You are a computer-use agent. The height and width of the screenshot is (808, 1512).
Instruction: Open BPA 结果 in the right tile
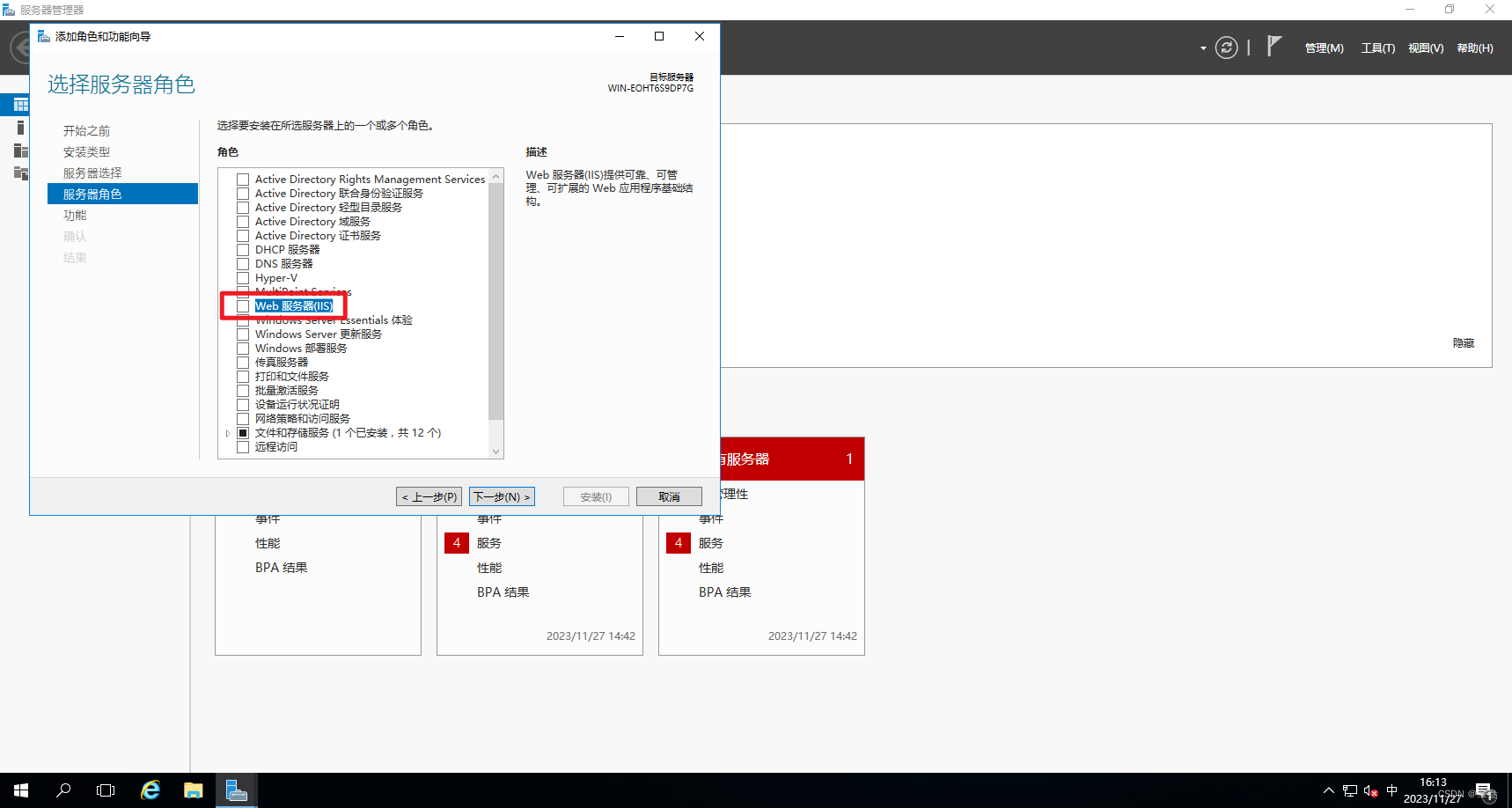(x=725, y=592)
